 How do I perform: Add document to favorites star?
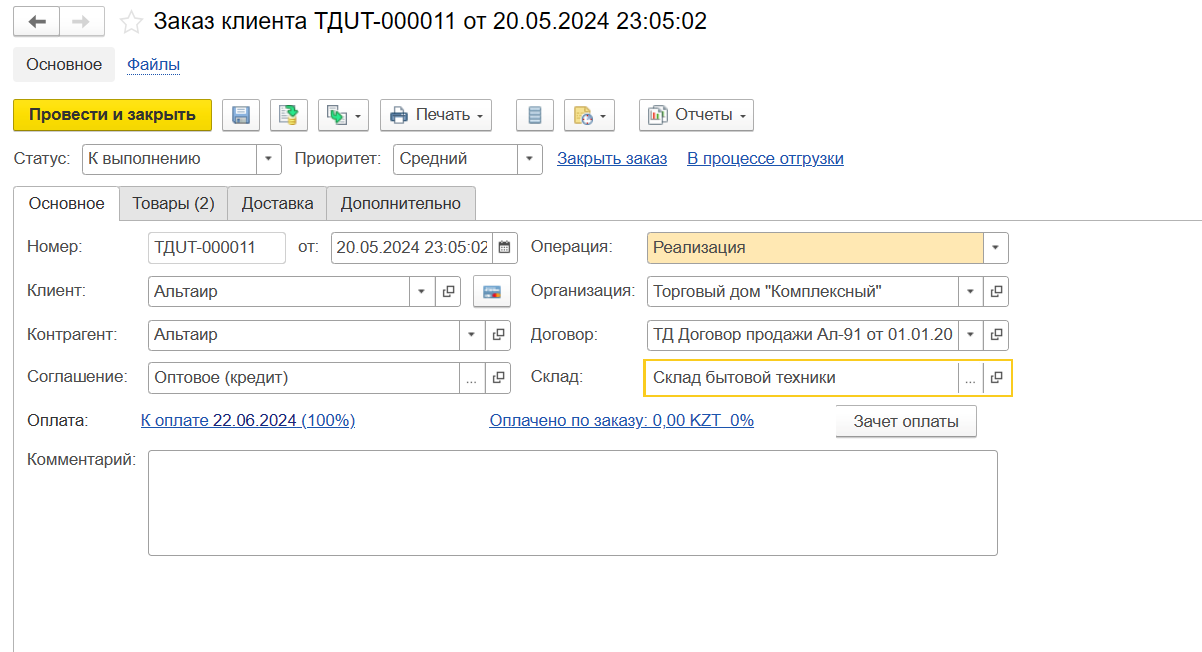(130, 21)
